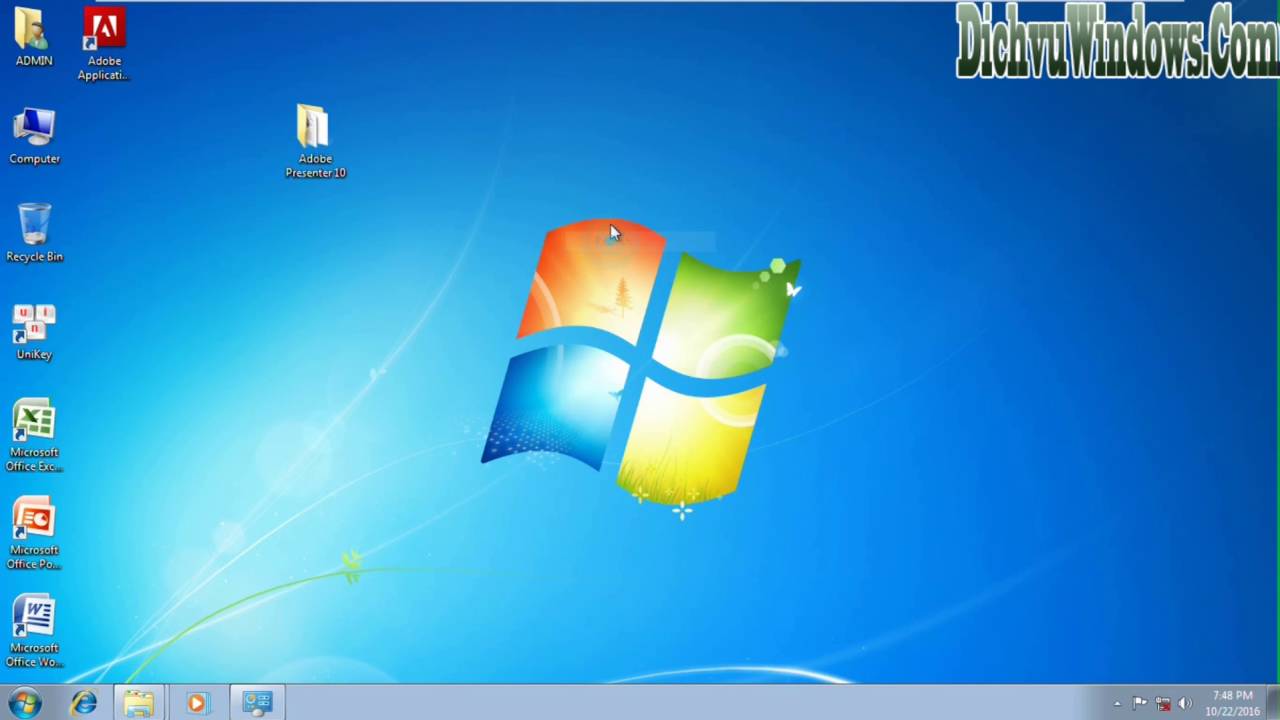Select the UniKey shortcut icon
Viewport: 1280px width, 720px height.
[x=34, y=331]
